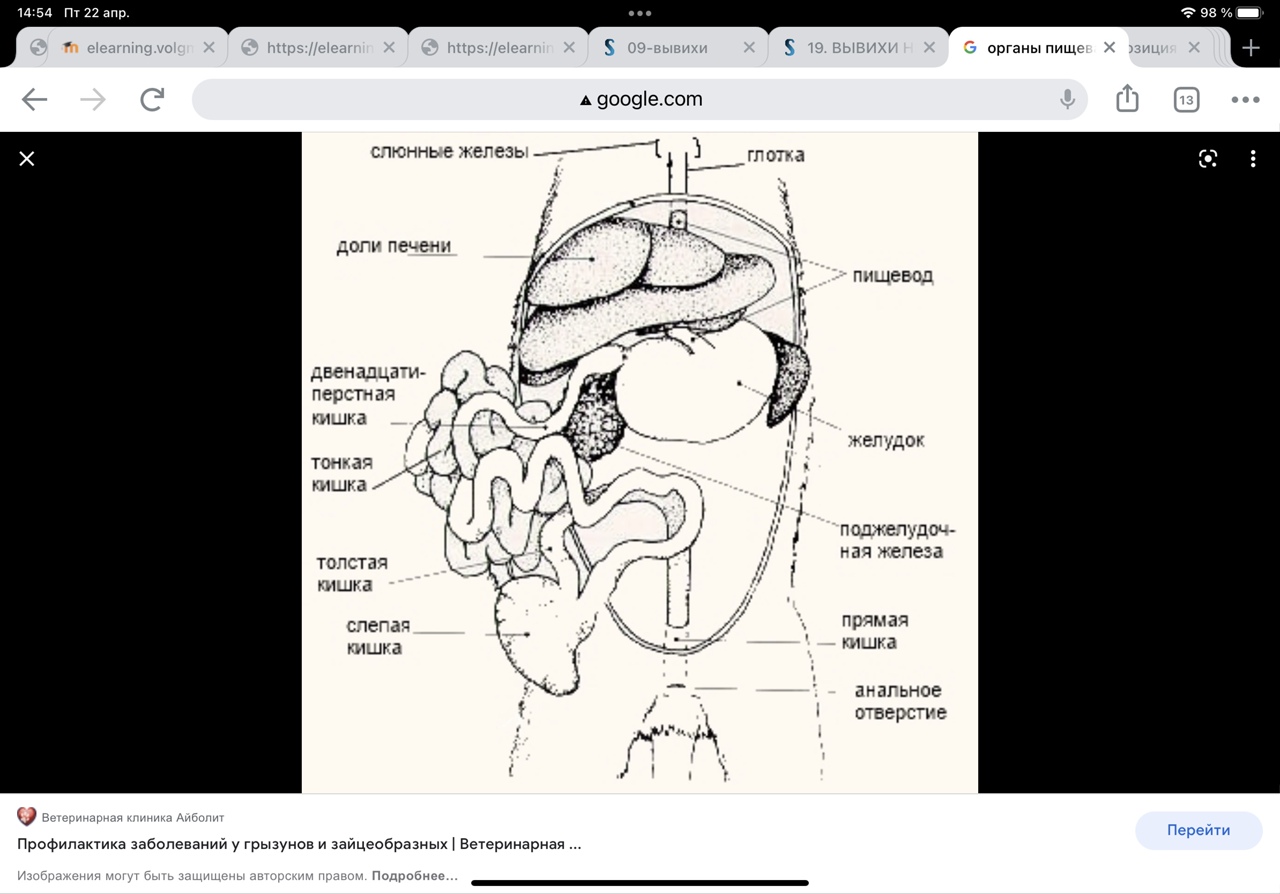1280x894 pixels.
Task: Open the Подробнее copyright link
Action: coord(414,876)
